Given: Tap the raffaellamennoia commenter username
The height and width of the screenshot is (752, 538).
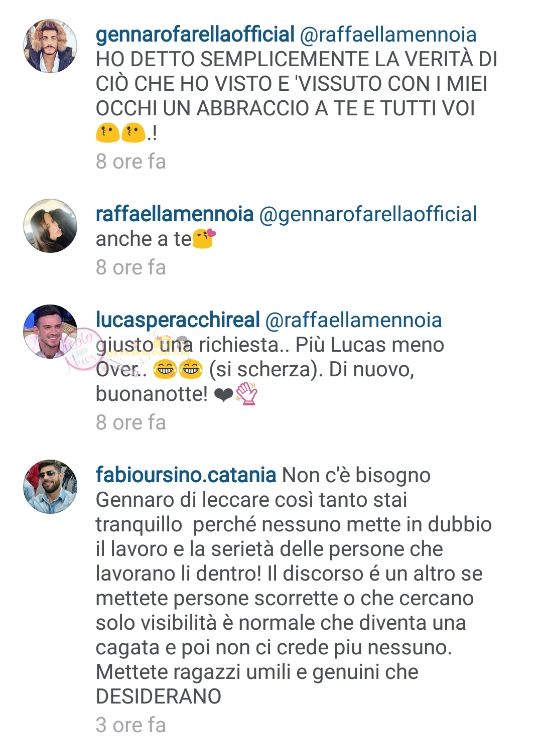Looking at the screenshot, I should coord(175,214).
